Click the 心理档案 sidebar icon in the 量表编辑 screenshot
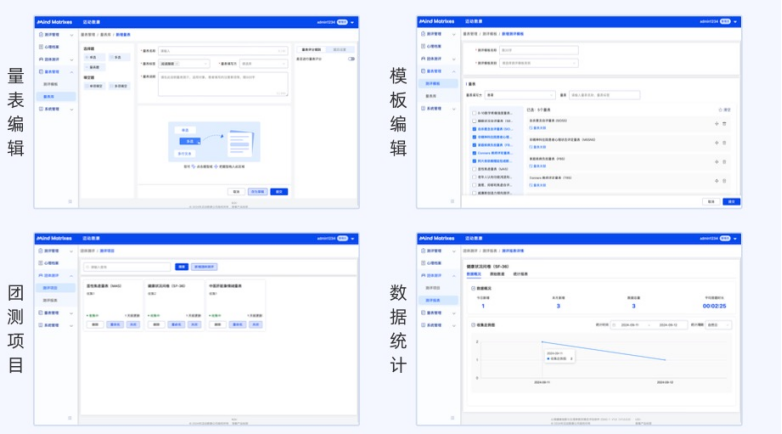Screen dimensions: 782x434 41,47
